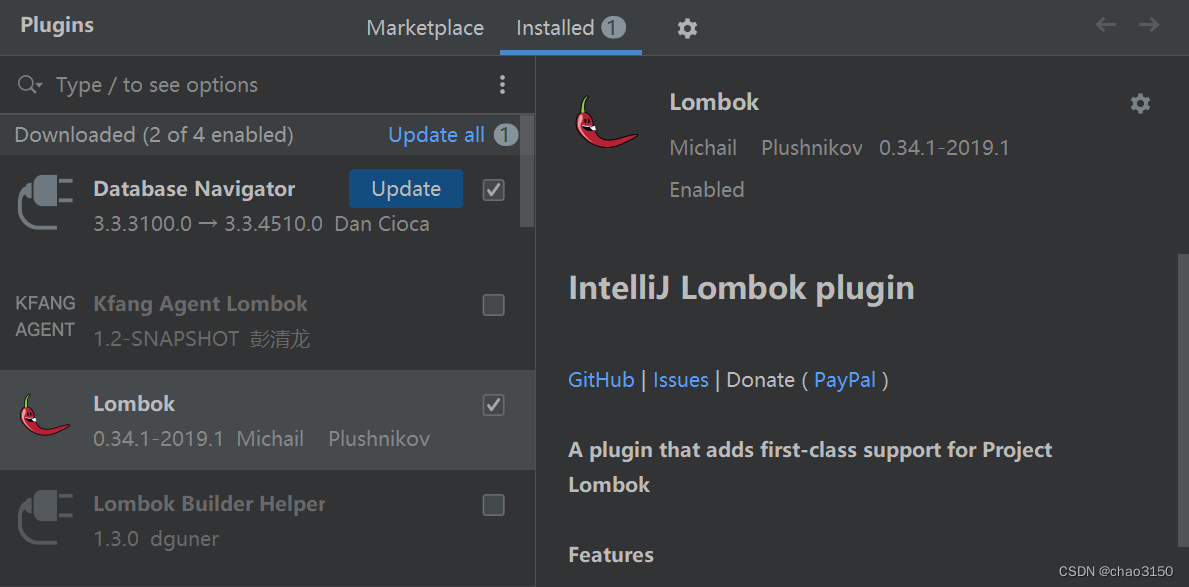1189x587 pixels.
Task: Uncheck the Lombok plugin checkbox
Action: (x=493, y=405)
